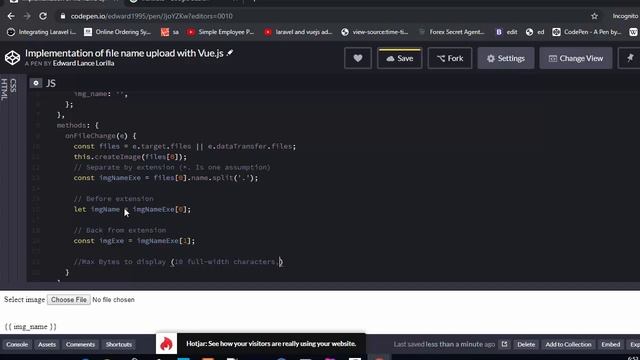
Task: Click '// Before extension' comment
Action: tap(113, 199)
